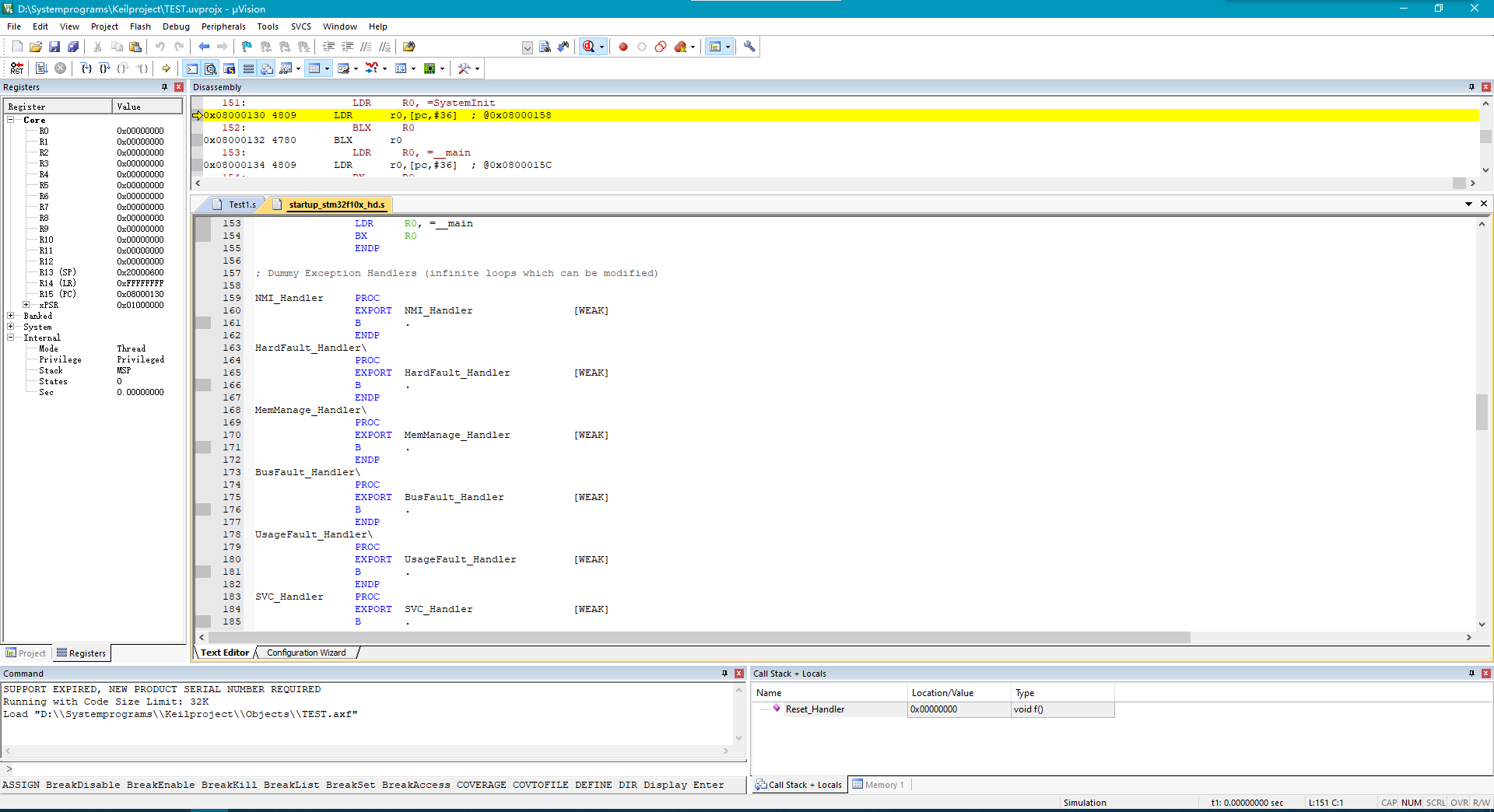Click Insert/Remove Breakpoint red dot
Viewport: 1494px width, 812px height.
[623, 47]
